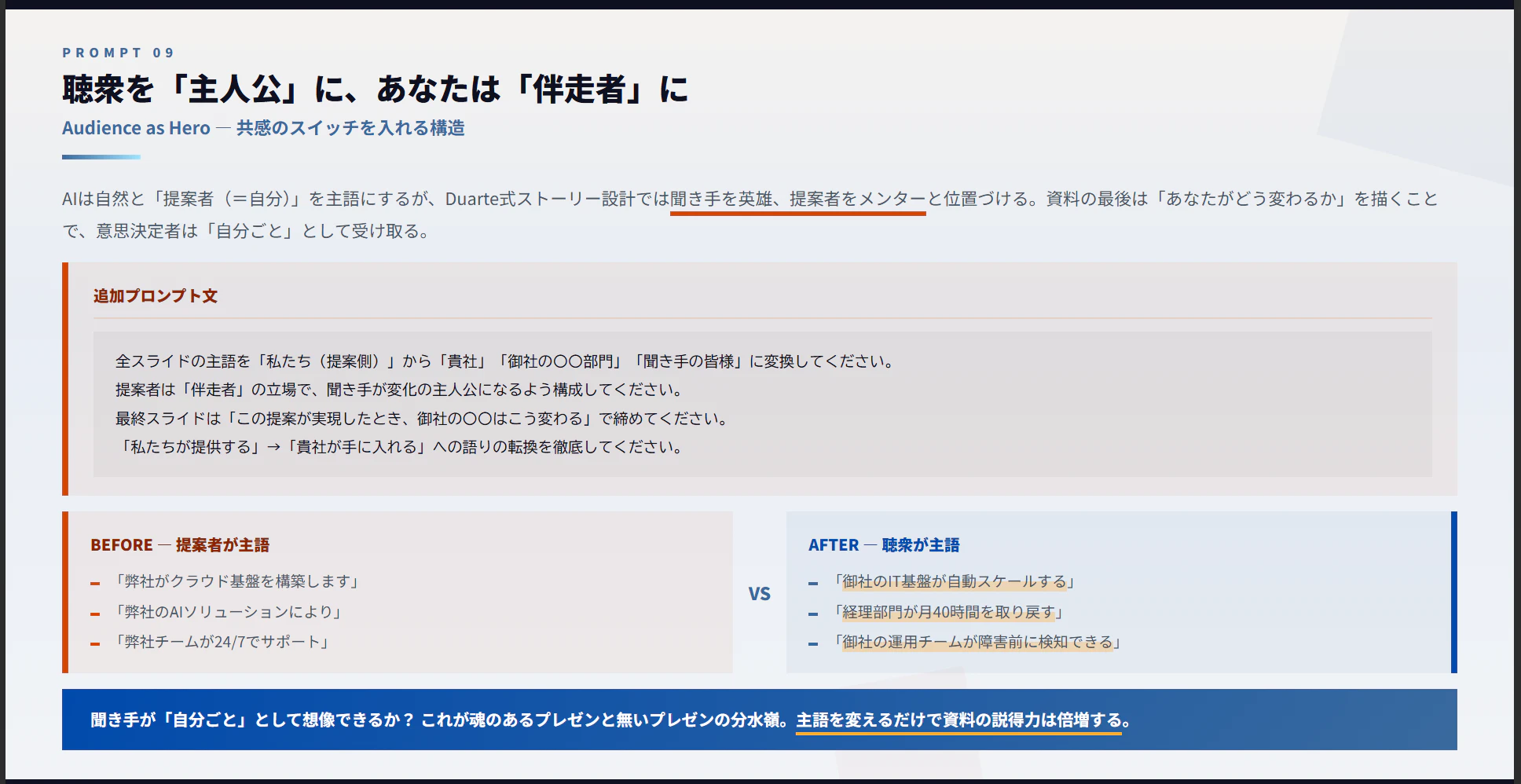The height and width of the screenshot is (784, 1521).
Task: Click the 追加プロンプト文 heading
Action: tap(156, 296)
